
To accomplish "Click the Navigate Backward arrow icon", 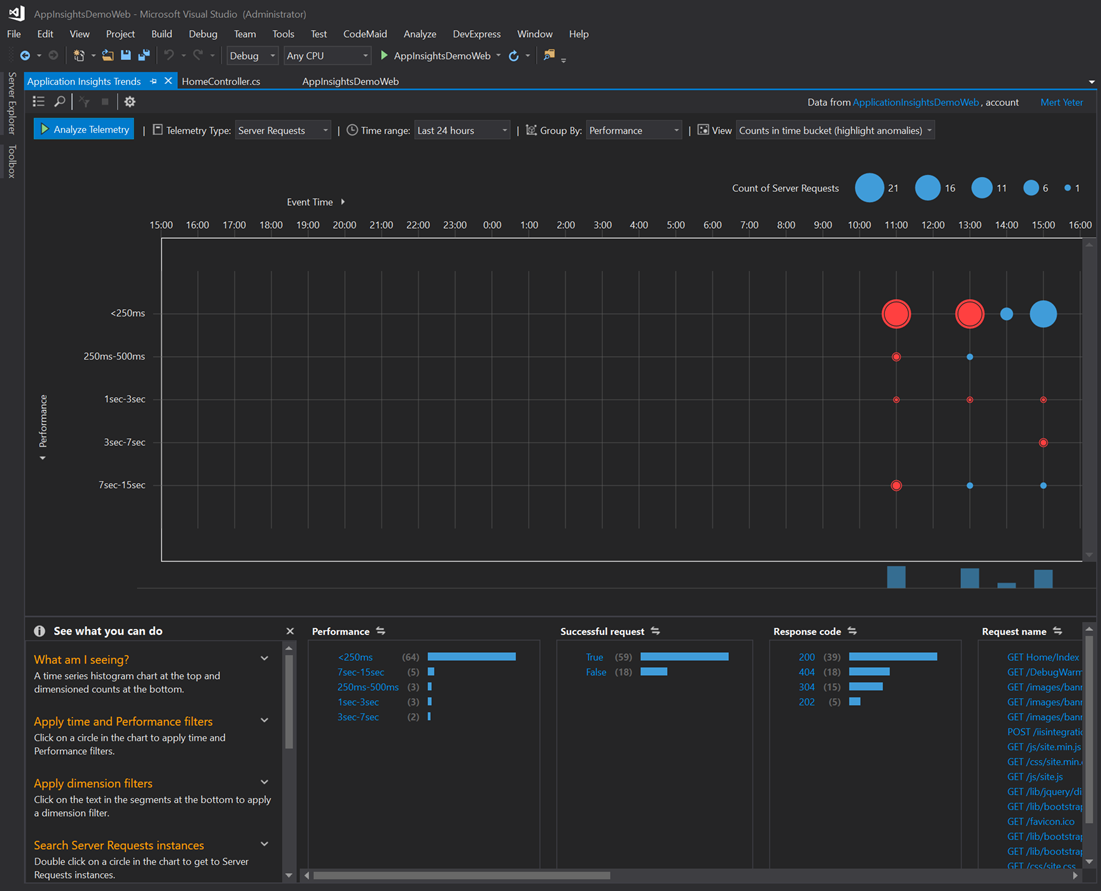I will click(x=25, y=55).
